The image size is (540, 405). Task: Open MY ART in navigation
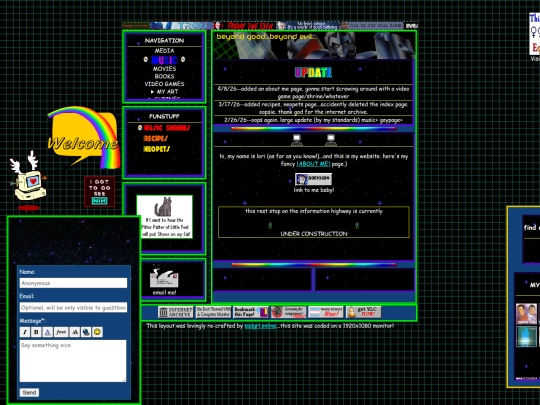click(167, 92)
